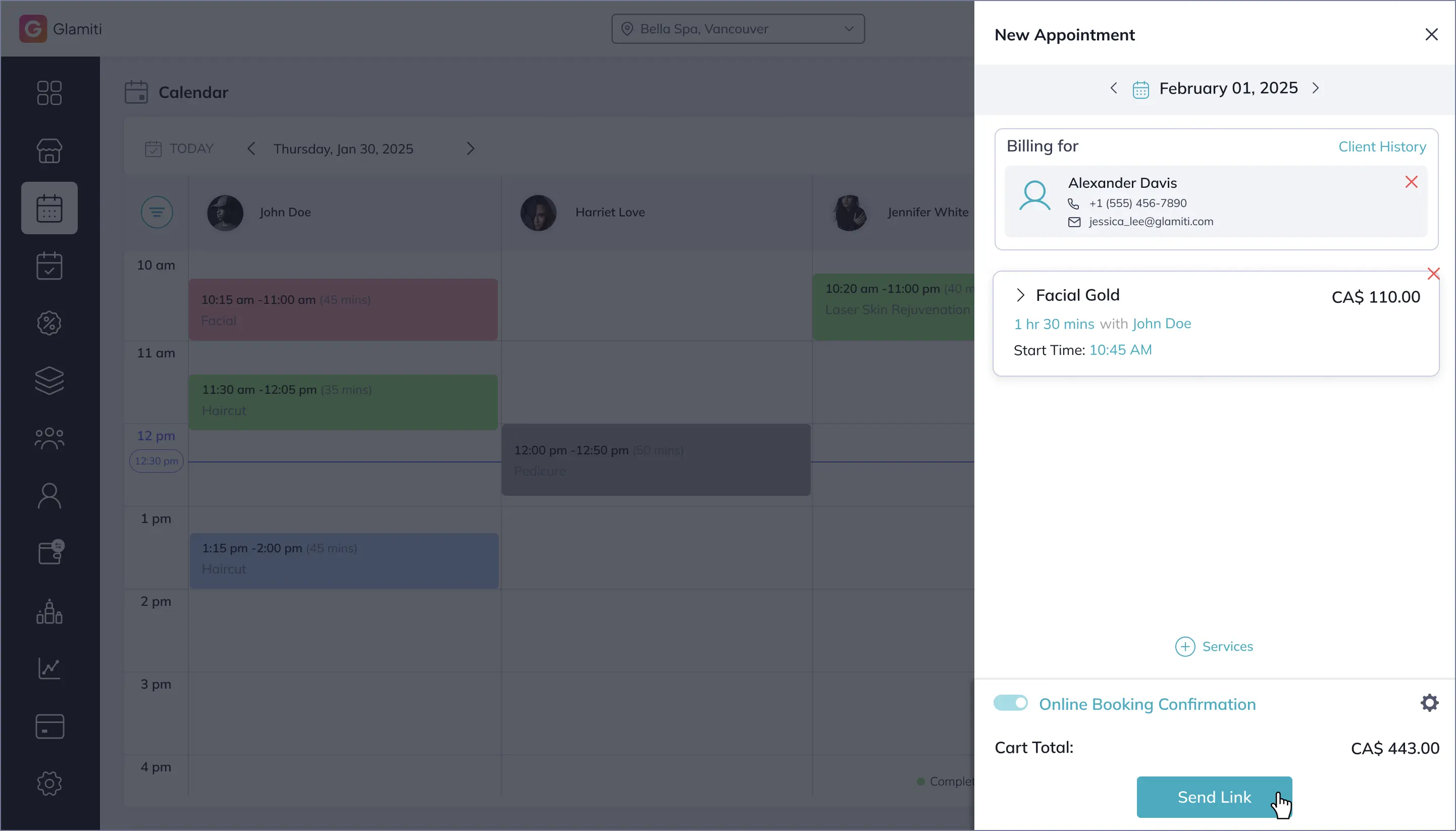This screenshot has height=831, width=1456.
Task: Open the Calendar page in sidebar
Action: pos(49,208)
